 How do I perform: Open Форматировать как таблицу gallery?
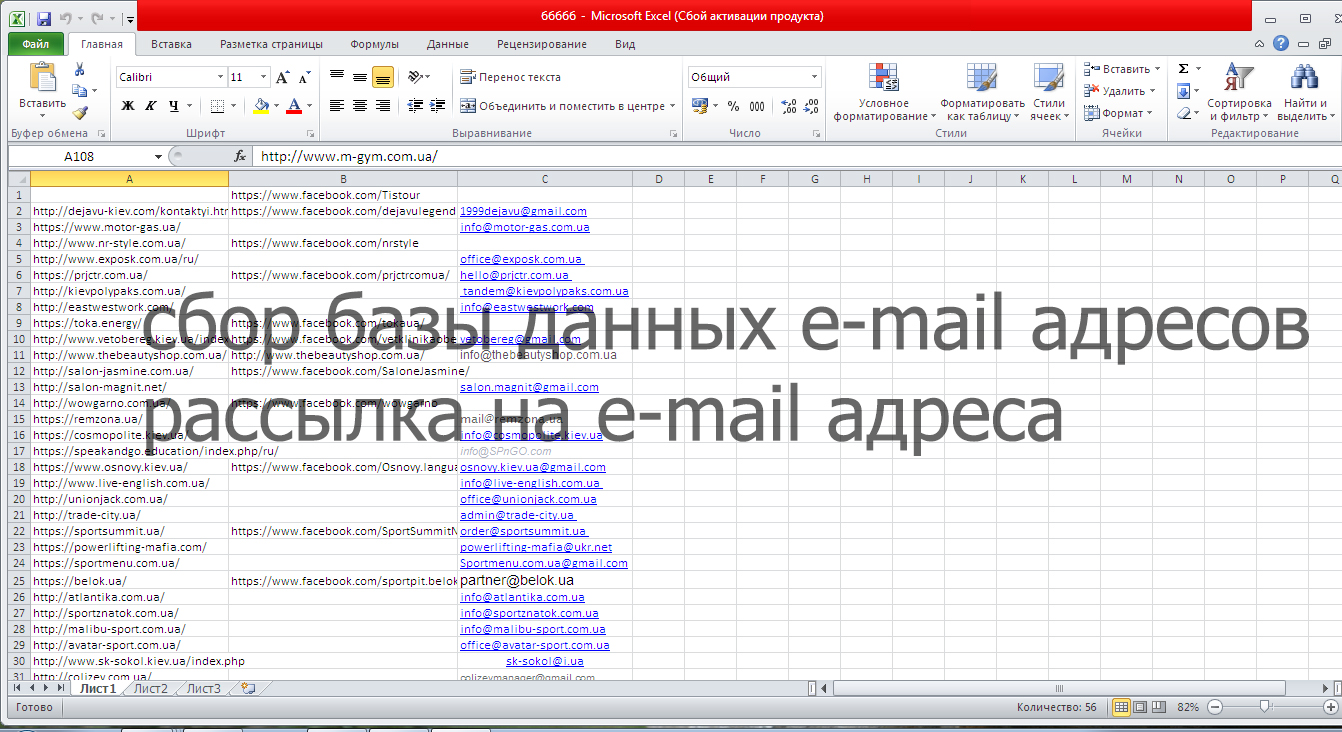tap(982, 92)
